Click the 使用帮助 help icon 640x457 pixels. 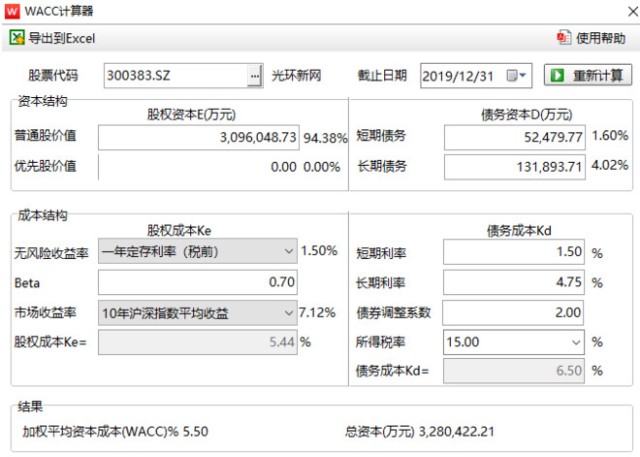(564, 38)
